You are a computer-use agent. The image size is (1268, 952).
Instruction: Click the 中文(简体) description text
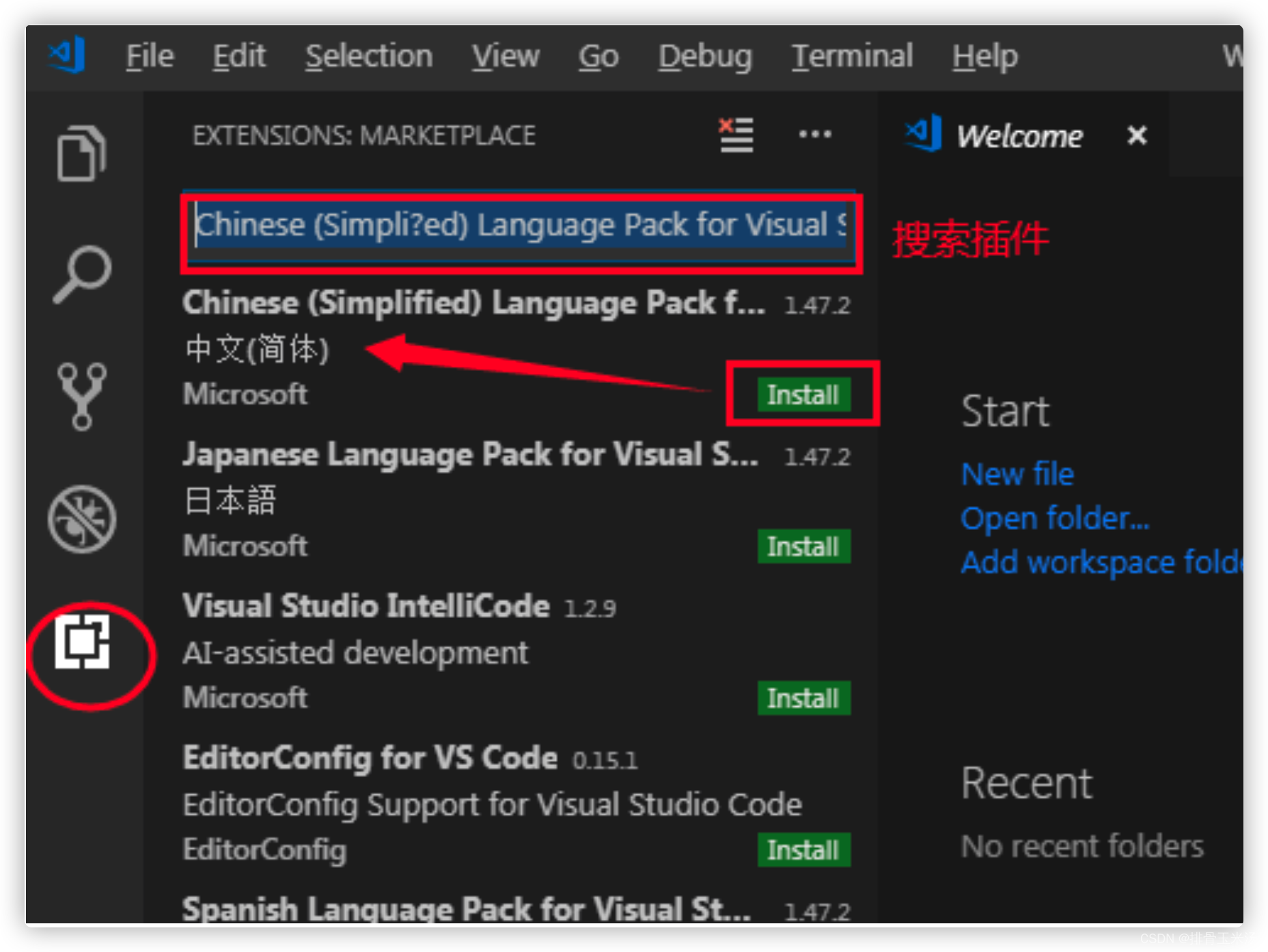(x=258, y=349)
